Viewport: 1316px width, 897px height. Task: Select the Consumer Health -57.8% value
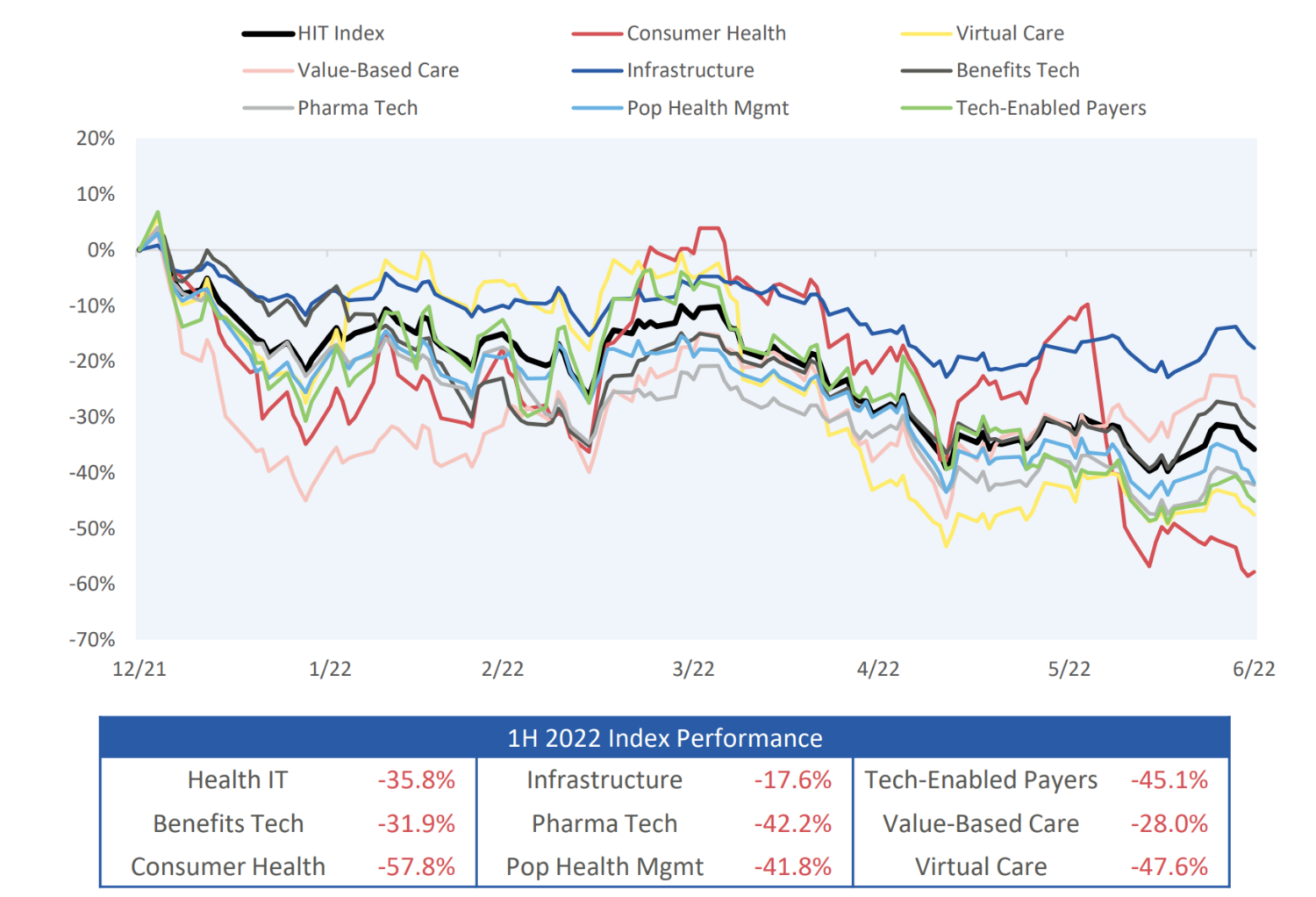416,867
